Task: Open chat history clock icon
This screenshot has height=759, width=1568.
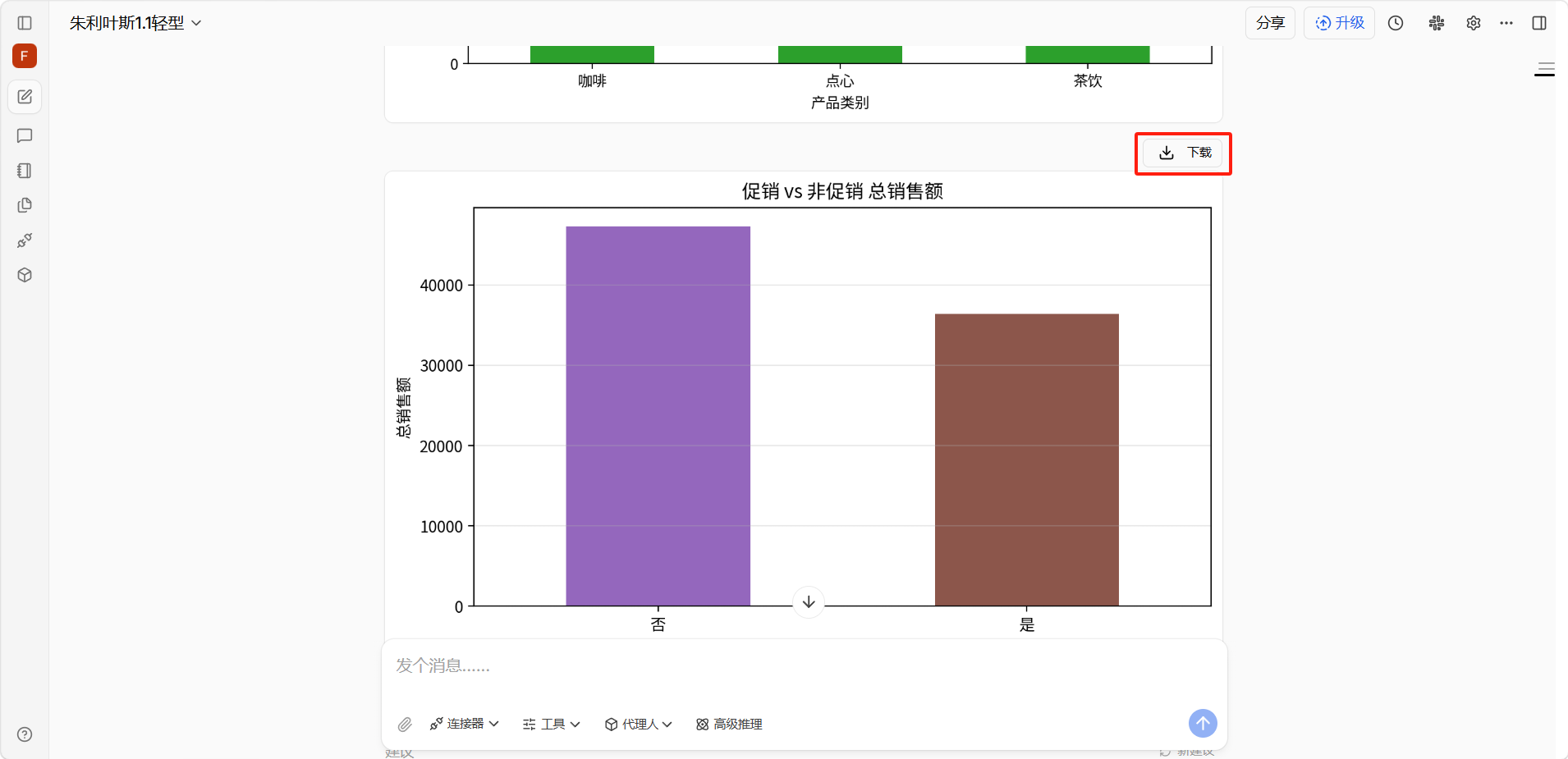Action: tap(1396, 23)
